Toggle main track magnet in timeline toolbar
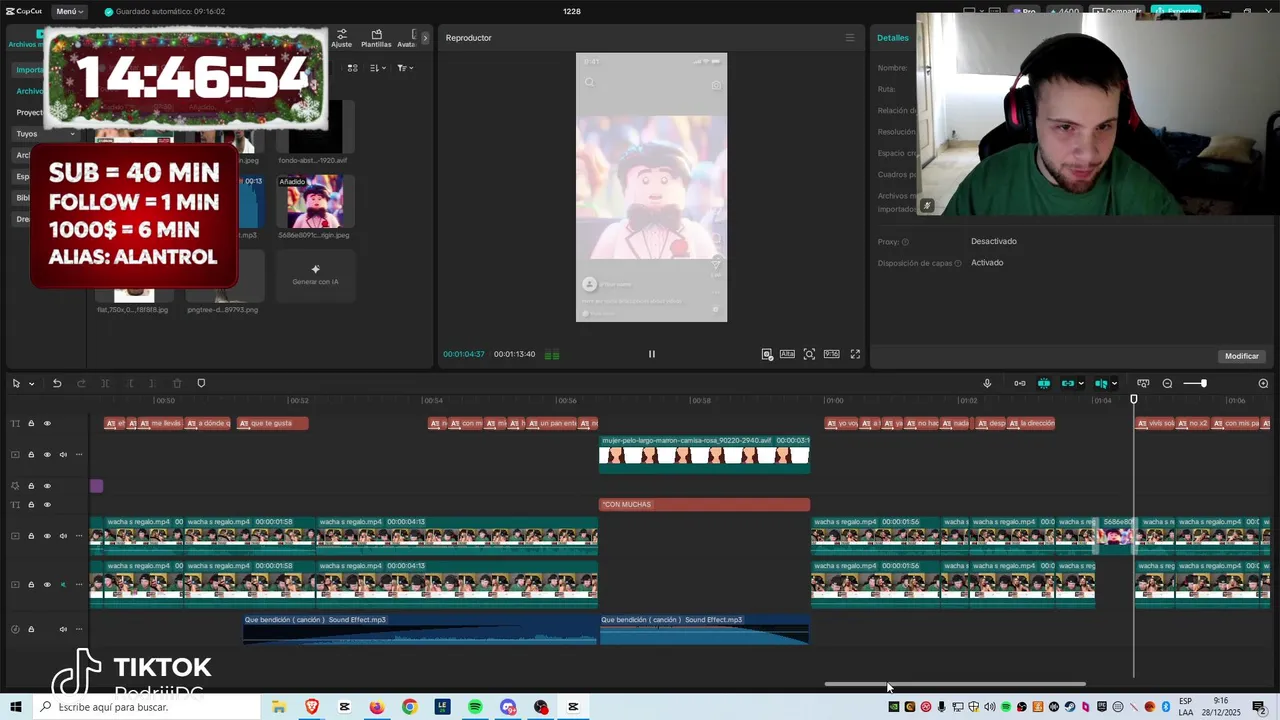The width and height of the screenshot is (1280, 720). pyautogui.click(x=1020, y=383)
